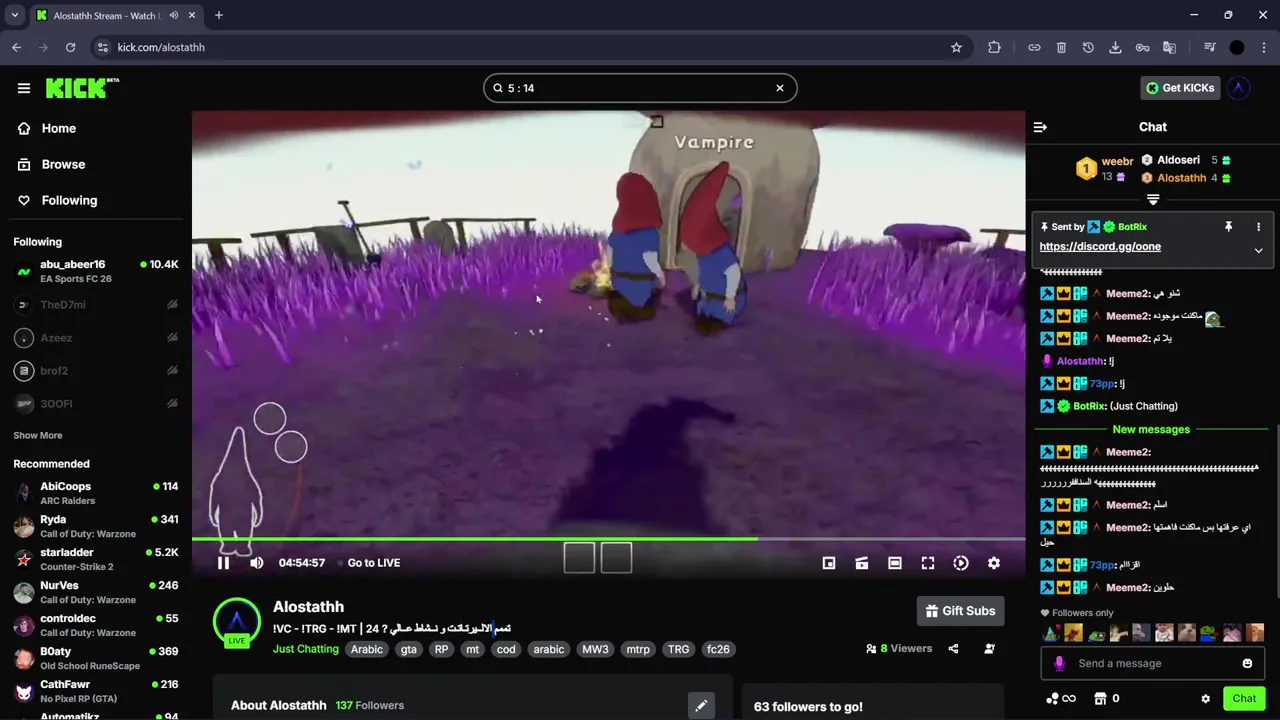Open chat settings gear

pos(1205,699)
